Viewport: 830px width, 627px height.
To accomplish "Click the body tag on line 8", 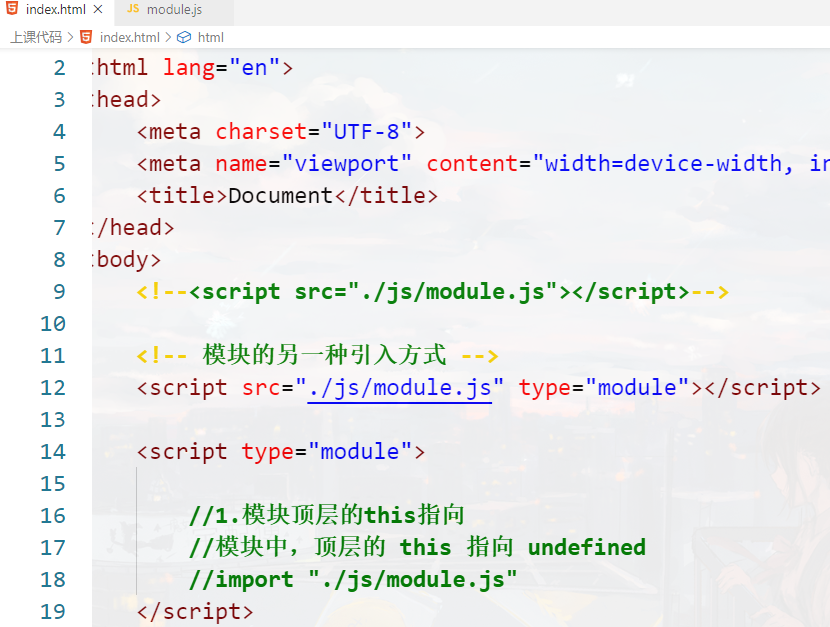I will tap(126, 260).
